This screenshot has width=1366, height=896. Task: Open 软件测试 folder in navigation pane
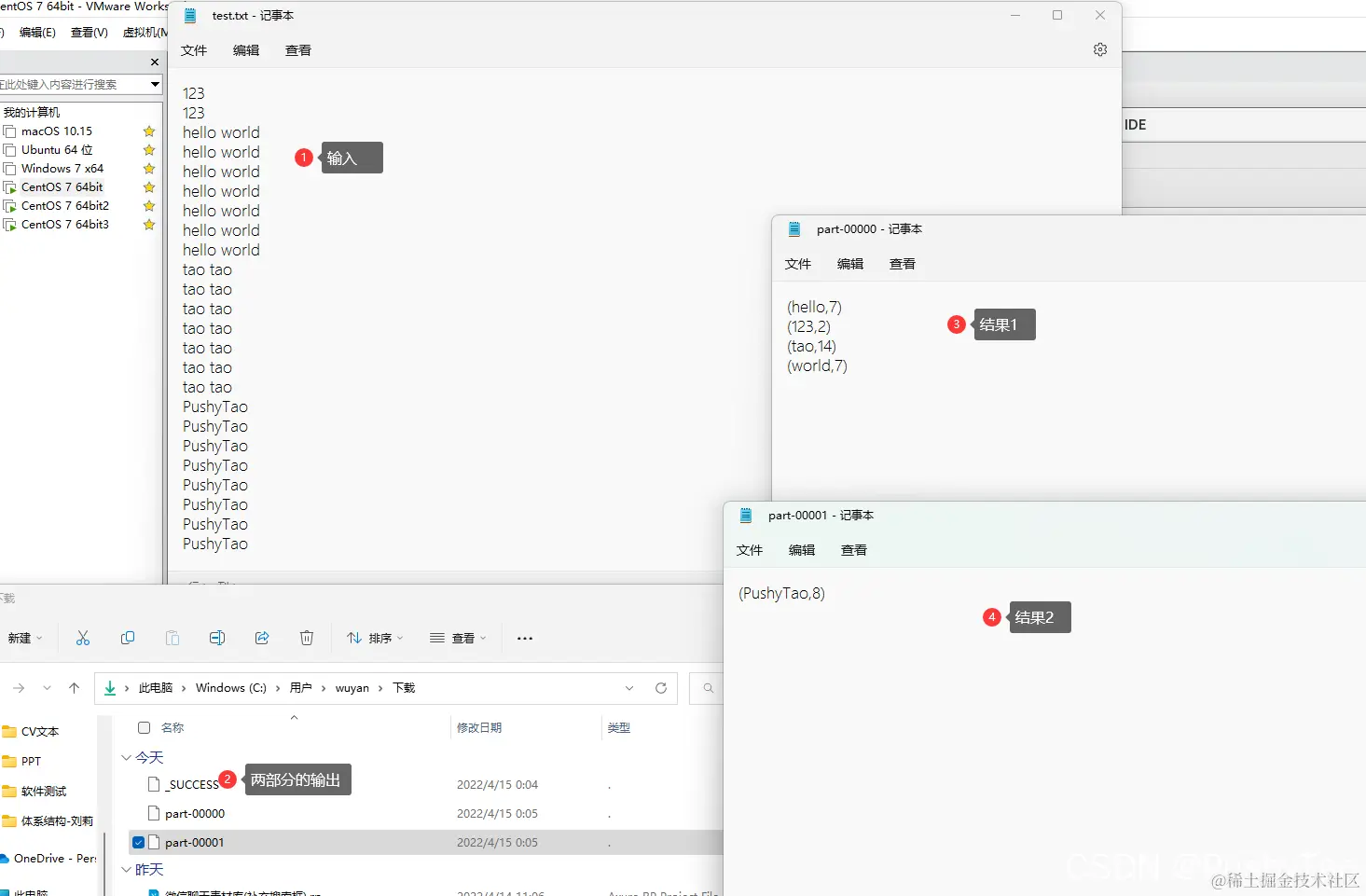click(44, 792)
